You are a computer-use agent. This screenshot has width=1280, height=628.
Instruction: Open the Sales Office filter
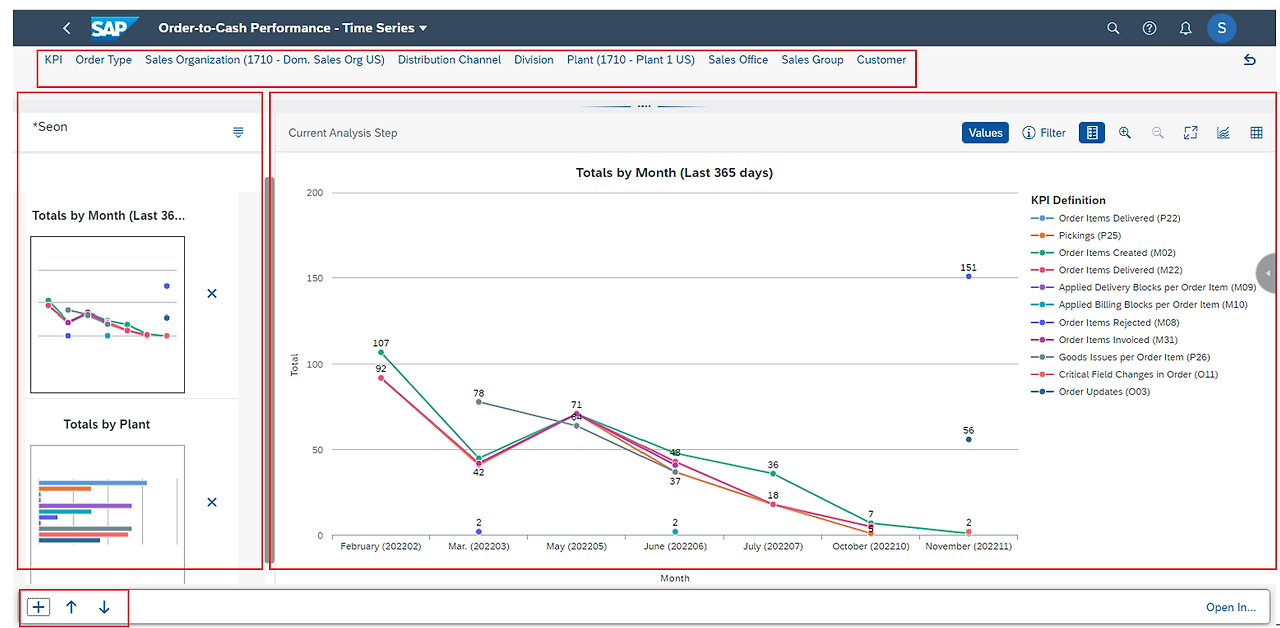tap(738, 60)
